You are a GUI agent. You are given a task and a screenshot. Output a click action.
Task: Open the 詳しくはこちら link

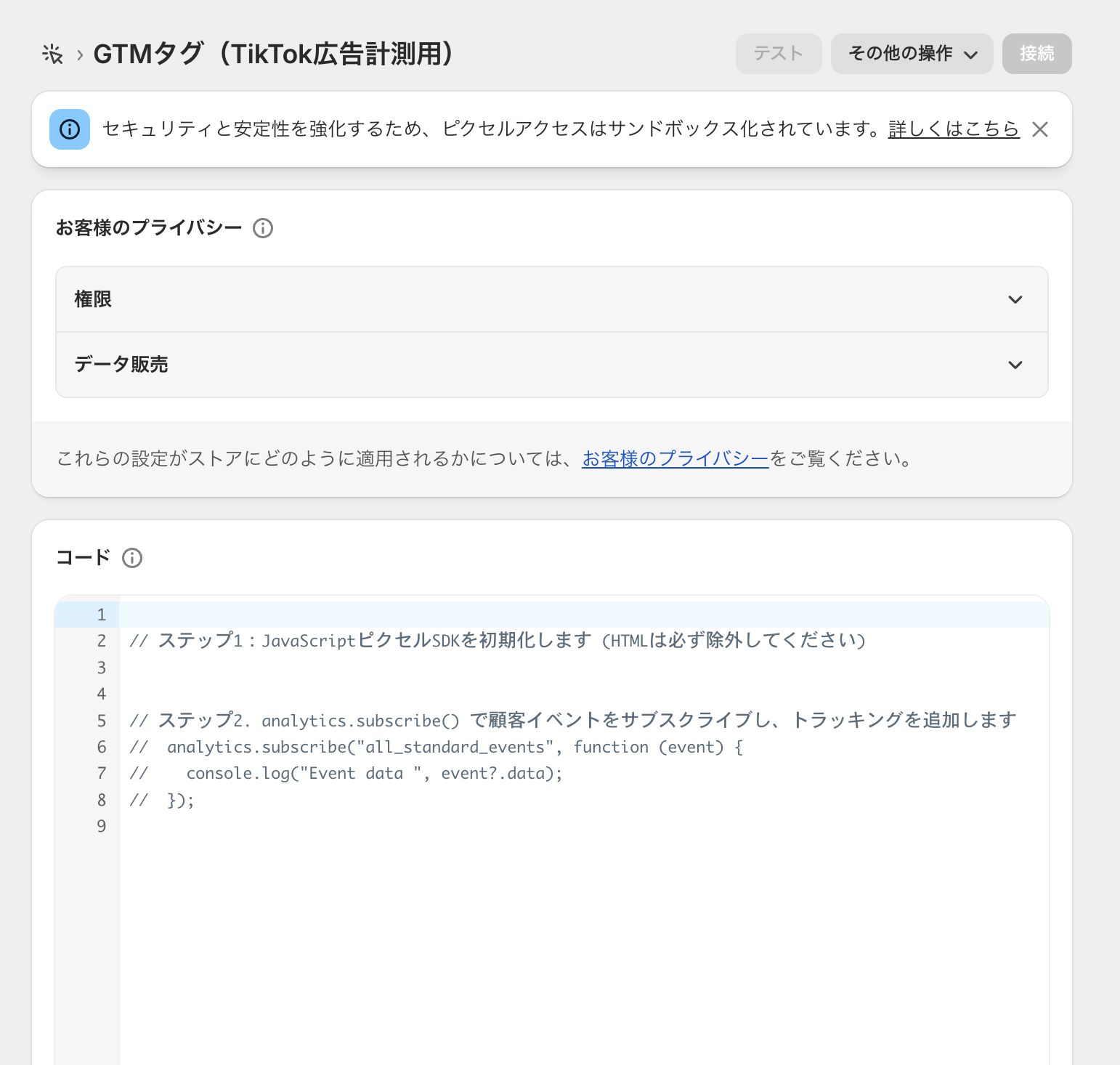pyautogui.click(x=954, y=129)
